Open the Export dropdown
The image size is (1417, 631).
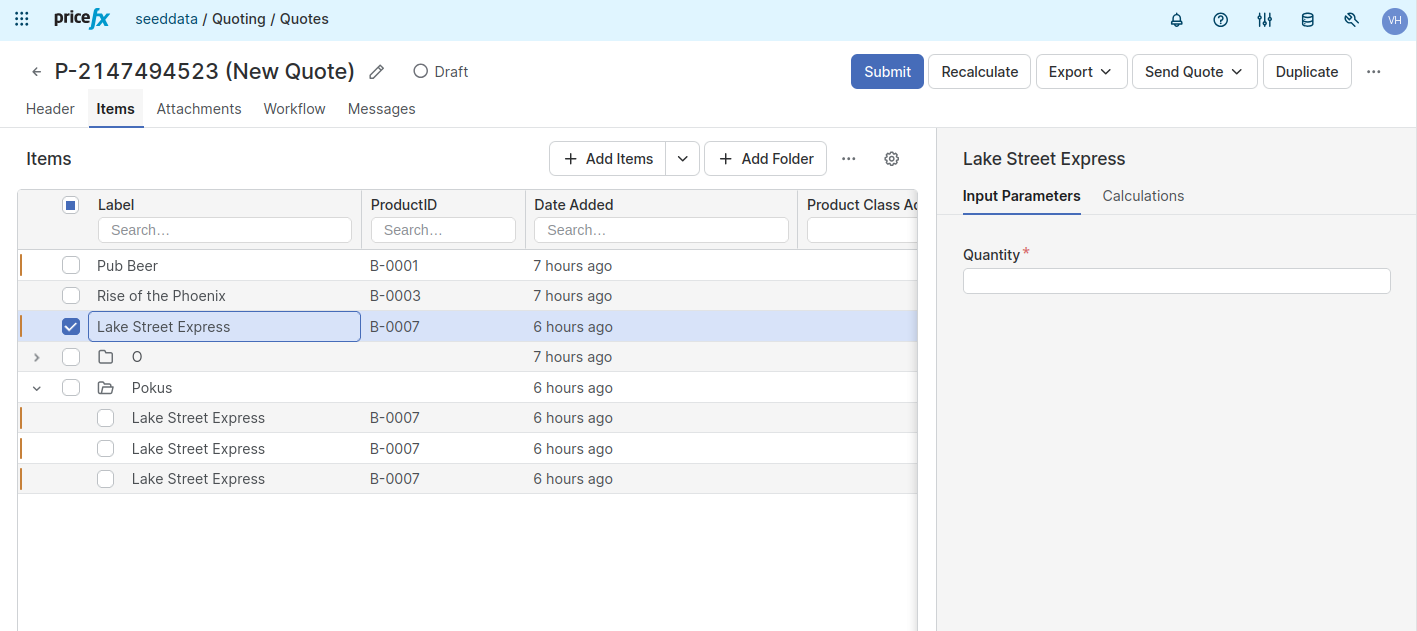pyautogui.click(x=1081, y=72)
